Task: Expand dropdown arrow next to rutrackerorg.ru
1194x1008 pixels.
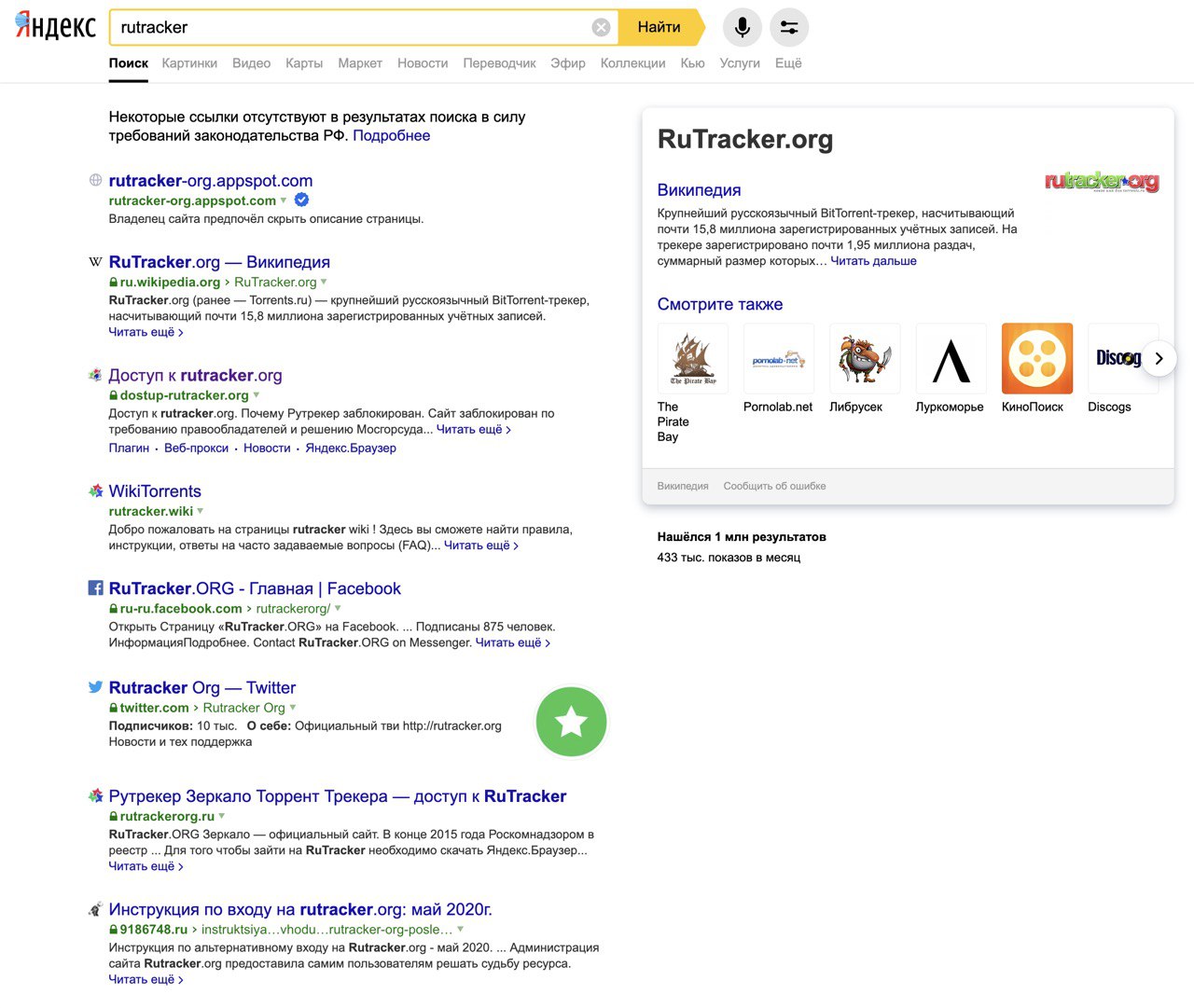Action: (x=221, y=816)
